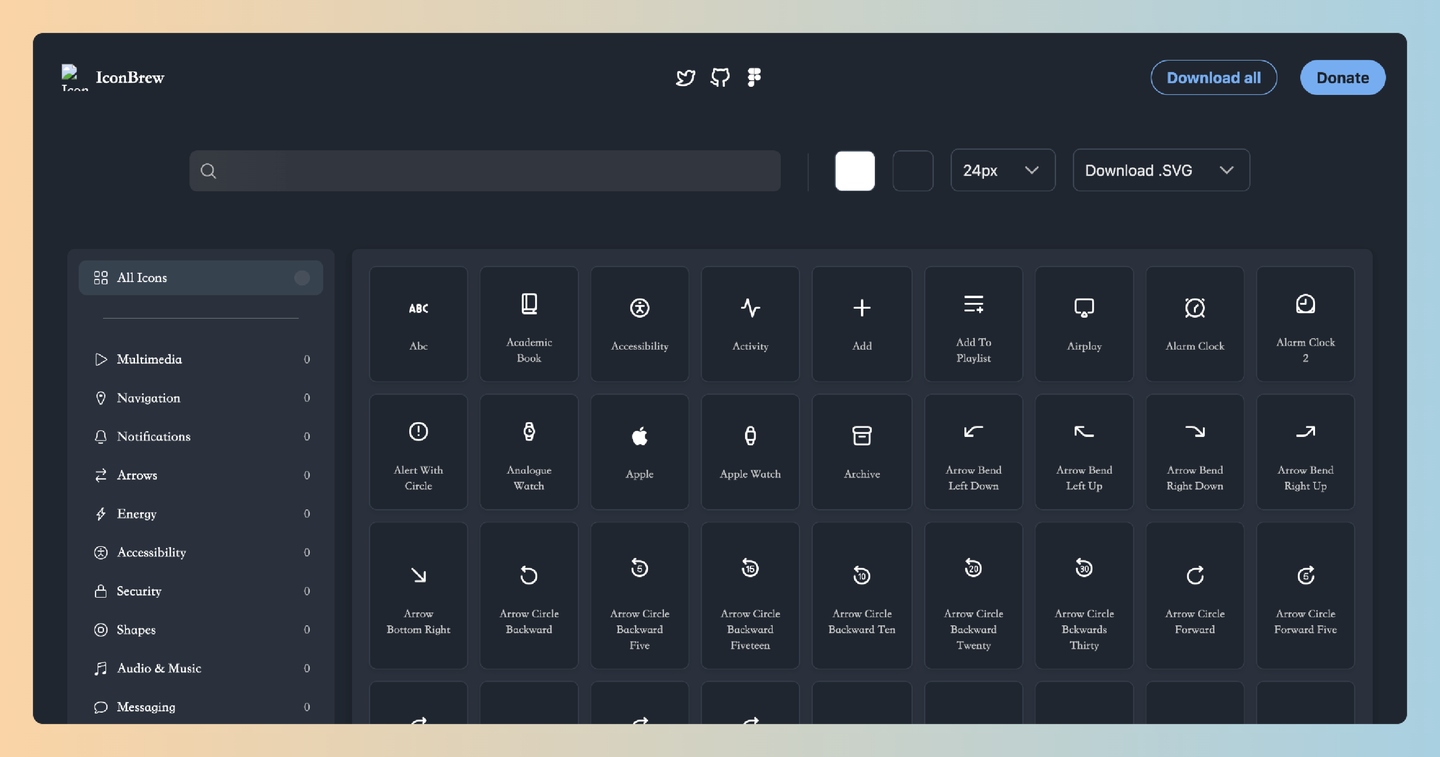Pick the white icon color swatch

855,170
